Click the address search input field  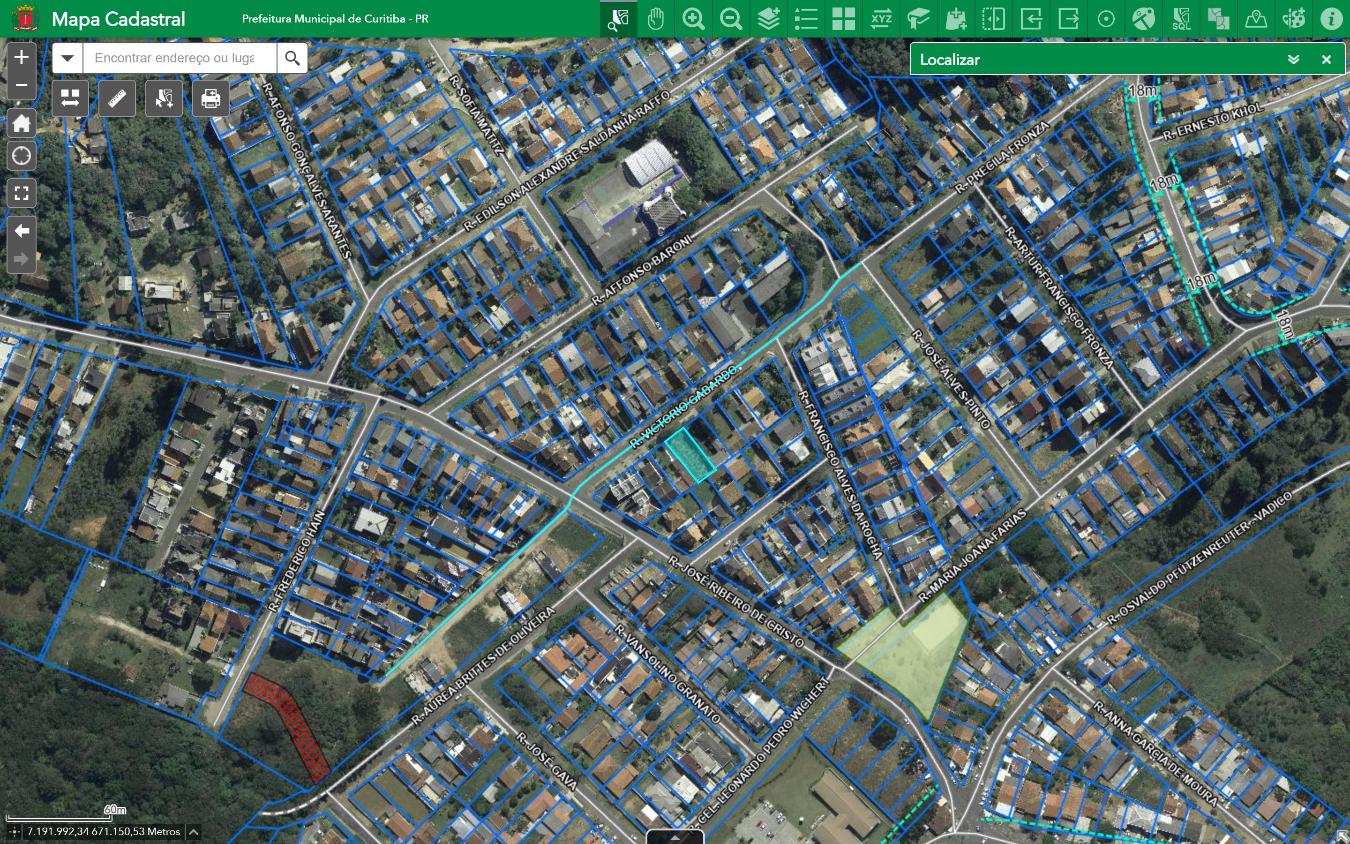pyautogui.click(x=178, y=58)
